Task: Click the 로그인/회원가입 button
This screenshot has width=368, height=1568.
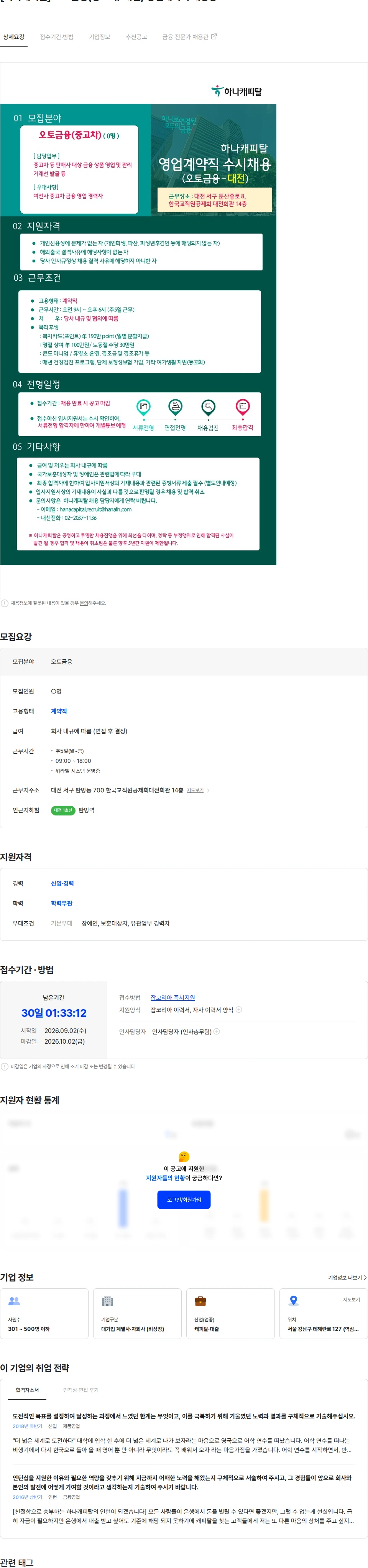Action: click(184, 1200)
